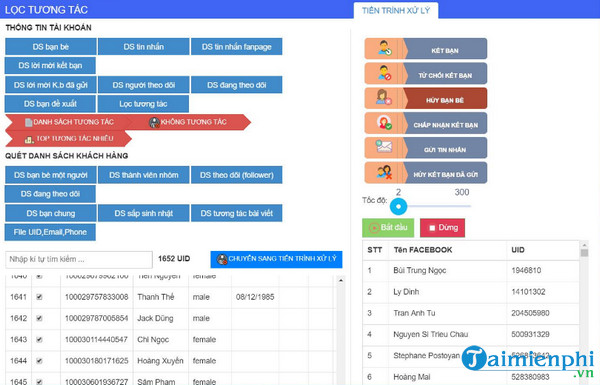600x385 pixels.
Task: Click DS tương tác bài viết
Action: 236,213
